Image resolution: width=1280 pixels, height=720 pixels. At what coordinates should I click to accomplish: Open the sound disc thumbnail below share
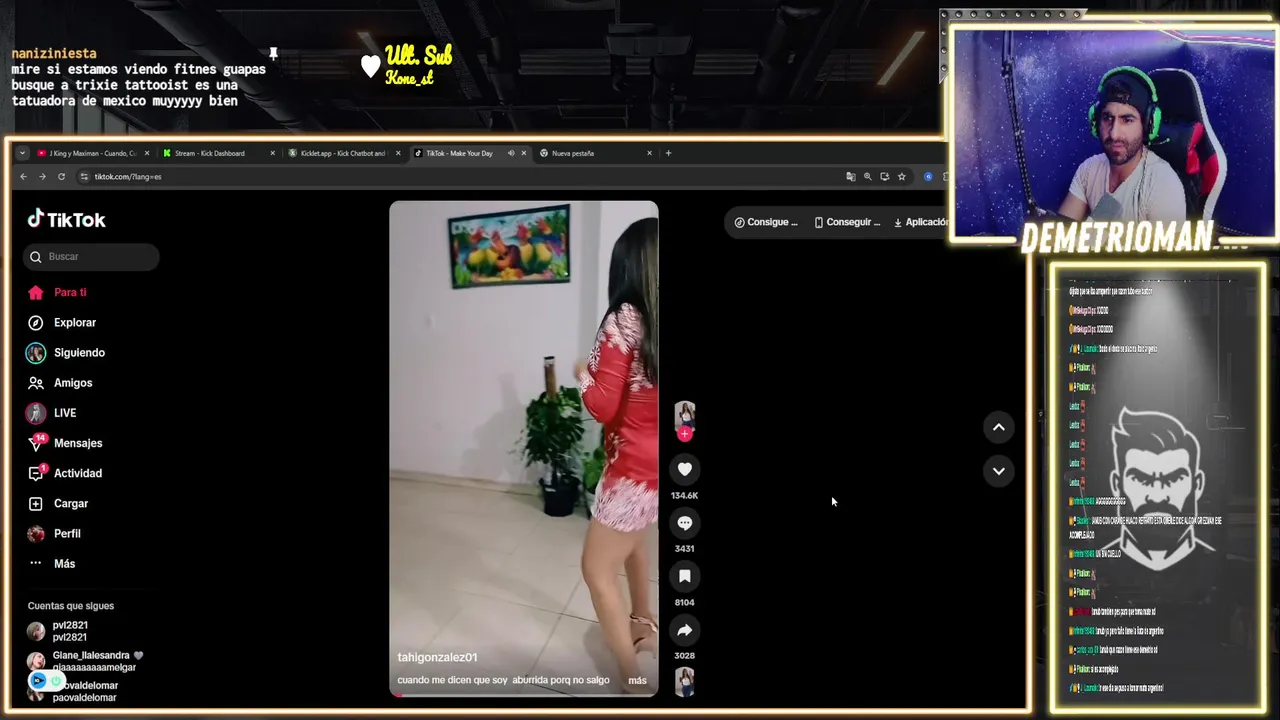point(684,681)
